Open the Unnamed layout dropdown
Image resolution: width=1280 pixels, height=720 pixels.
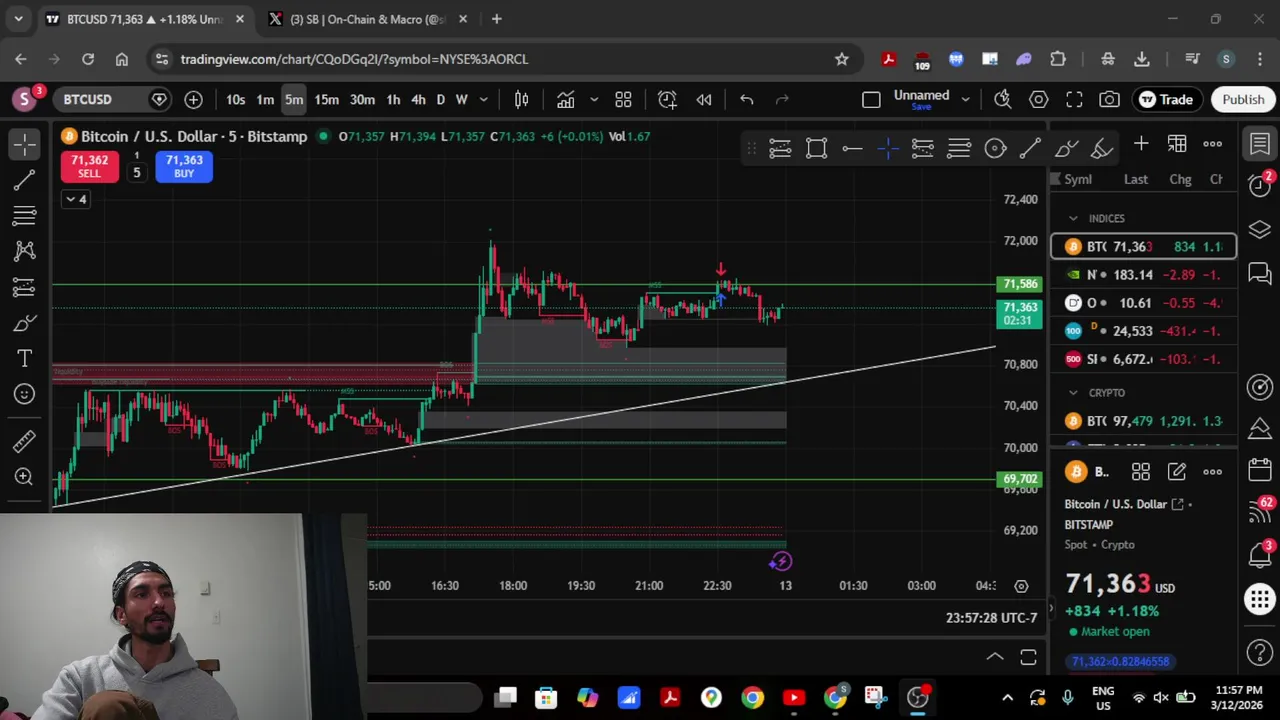965,99
